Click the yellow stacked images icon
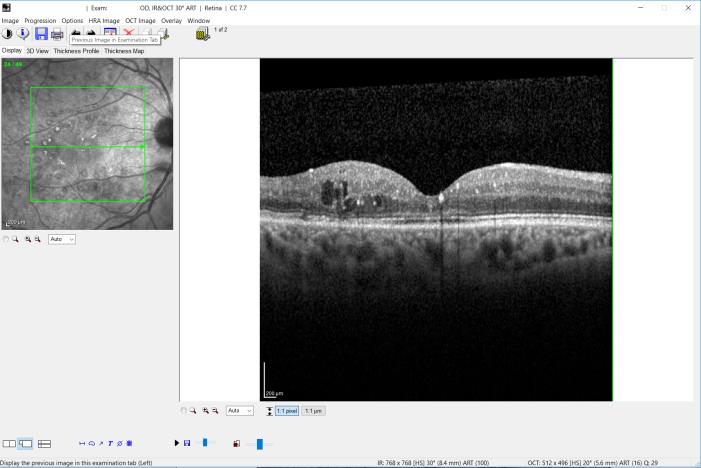701x468 pixels. coord(203,34)
